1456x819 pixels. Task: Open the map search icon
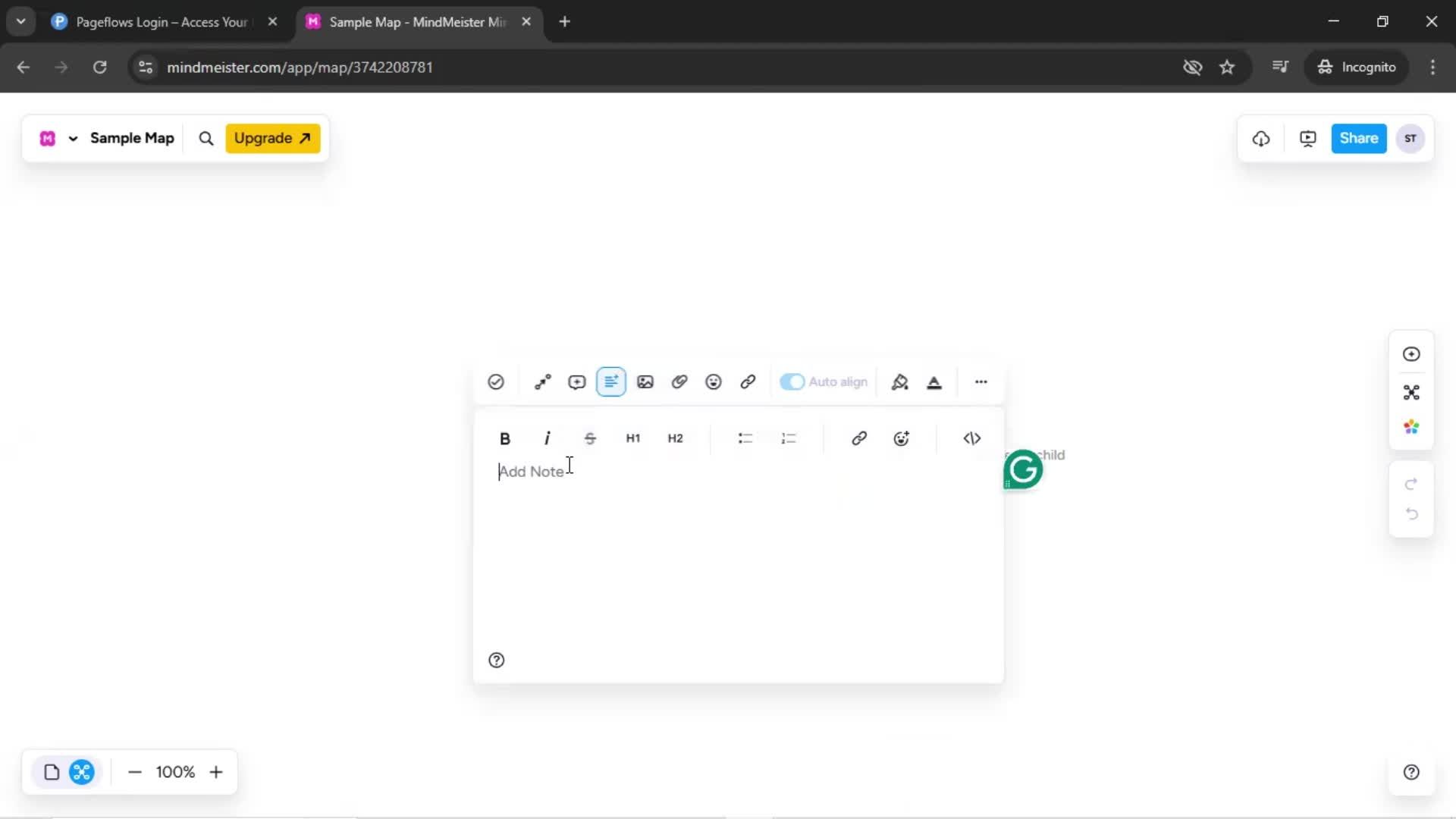pos(206,139)
